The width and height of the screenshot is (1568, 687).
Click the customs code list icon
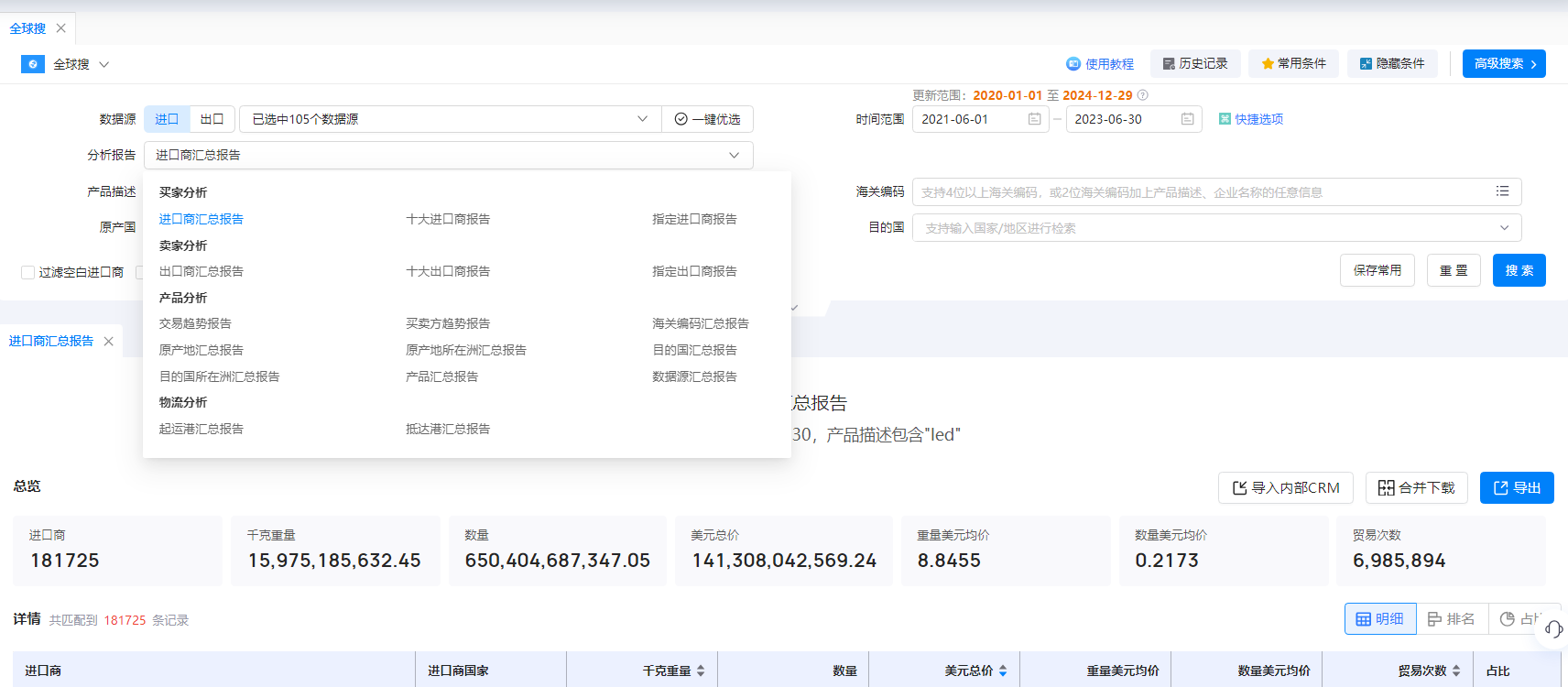point(1502,191)
